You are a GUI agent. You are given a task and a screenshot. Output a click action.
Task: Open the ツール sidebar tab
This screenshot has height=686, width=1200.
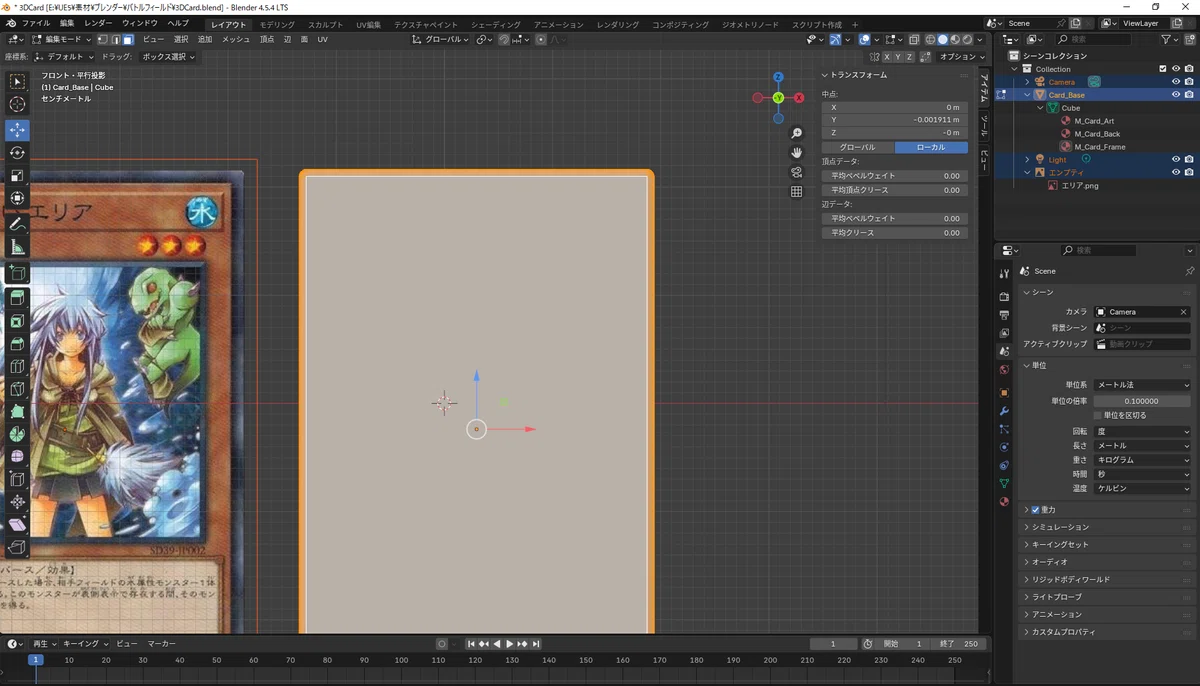[x=984, y=125]
